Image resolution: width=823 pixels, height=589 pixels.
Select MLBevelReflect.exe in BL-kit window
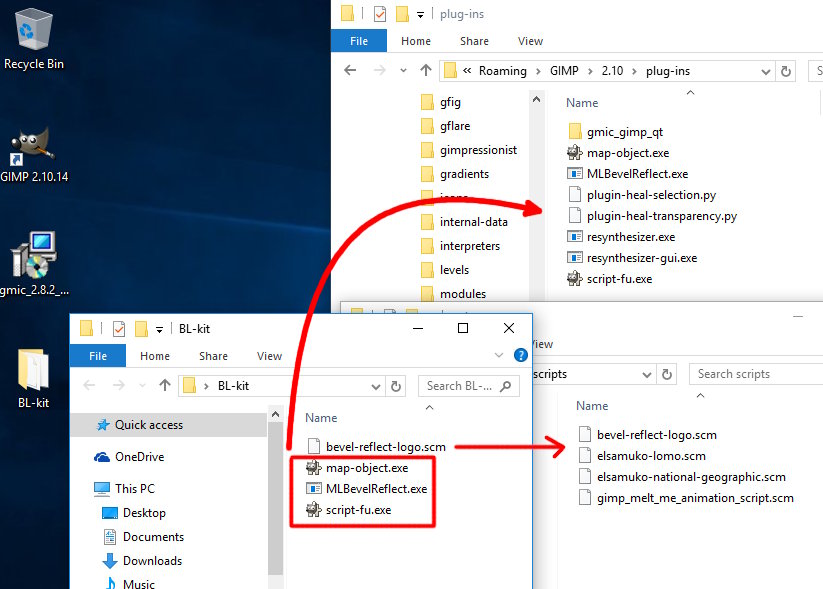(x=366, y=489)
